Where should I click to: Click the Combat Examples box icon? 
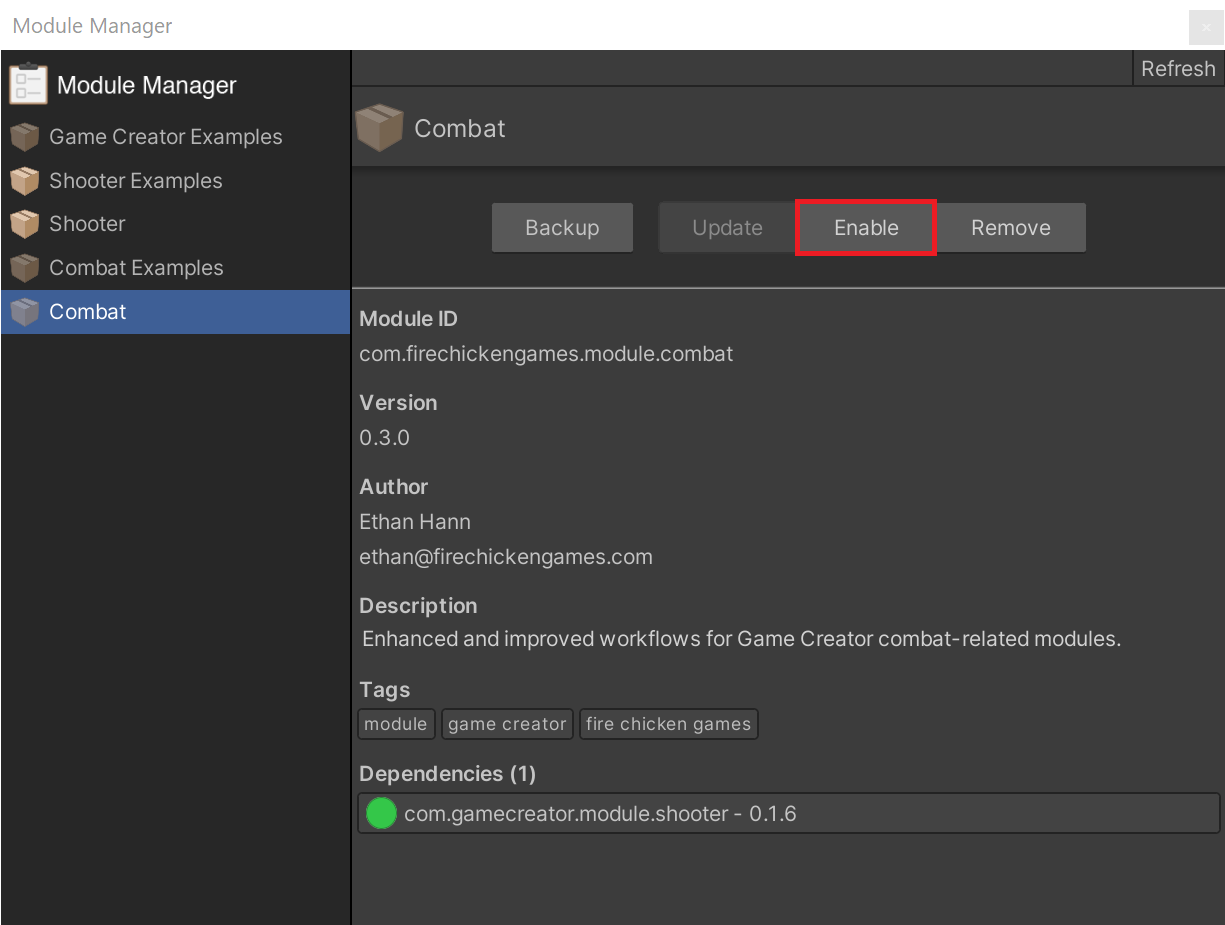click(x=25, y=268)
